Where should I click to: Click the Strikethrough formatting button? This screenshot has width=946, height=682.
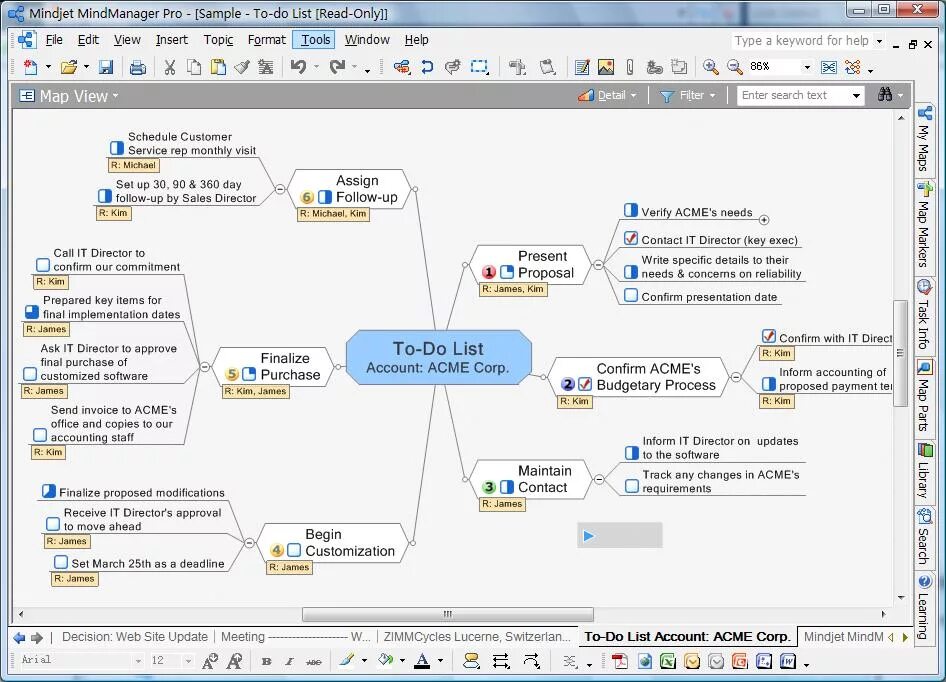pyautogui.click(x=314, y=661)
